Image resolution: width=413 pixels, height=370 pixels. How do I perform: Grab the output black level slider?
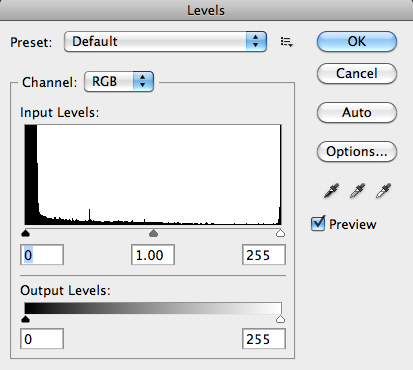click(25, 319)
